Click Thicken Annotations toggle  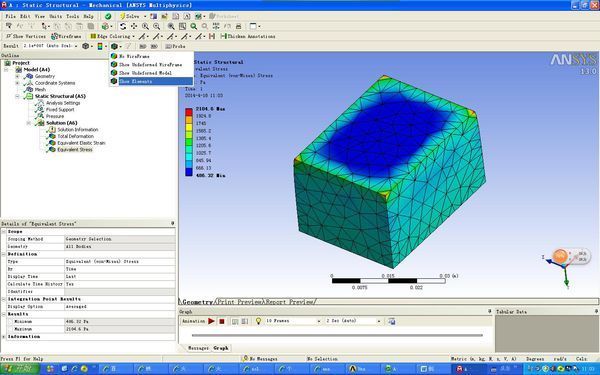tap(248, 36)
